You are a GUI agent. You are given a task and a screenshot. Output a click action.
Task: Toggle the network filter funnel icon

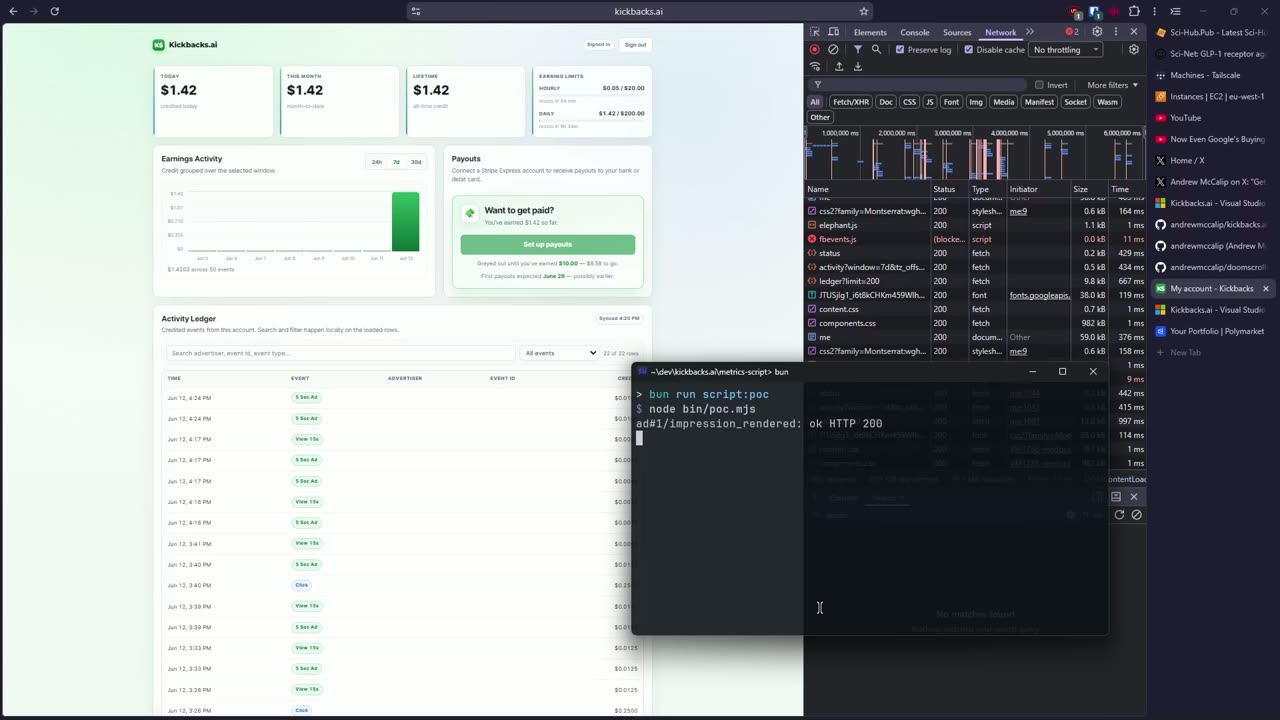[857, 50]
